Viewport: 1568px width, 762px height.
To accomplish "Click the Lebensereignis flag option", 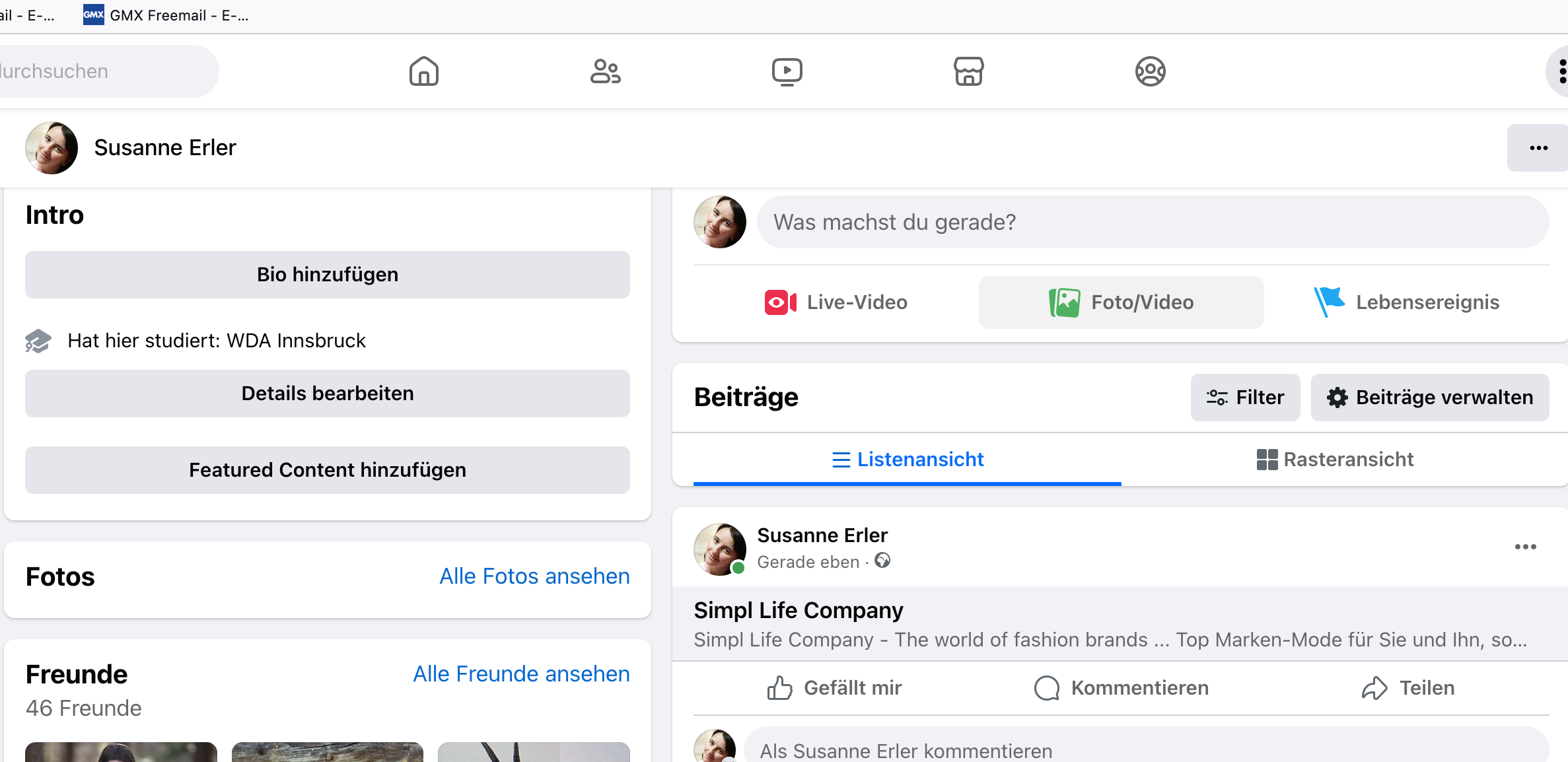I will [1407, 302].
